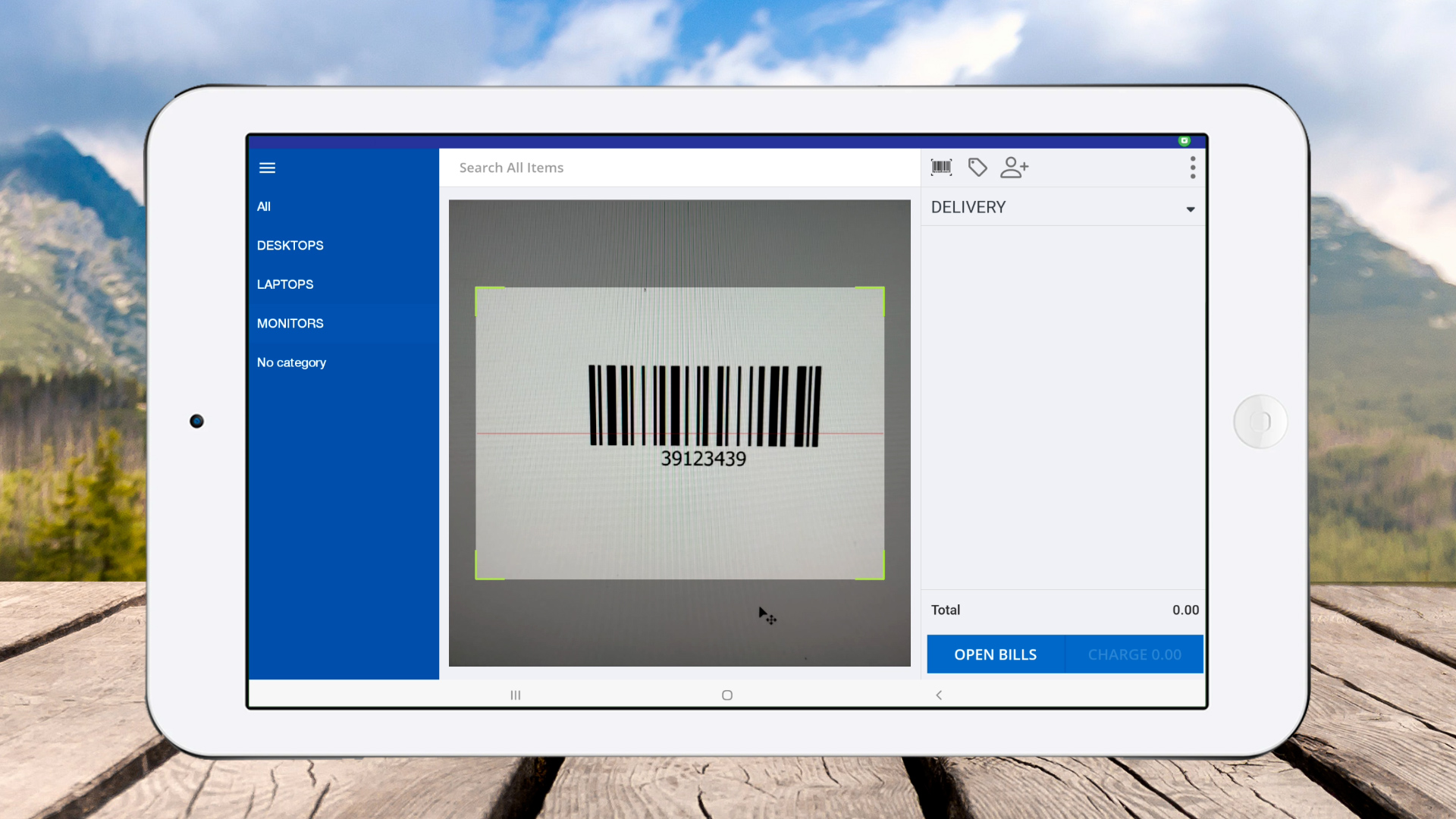Tap the barcode camera preview area
This screenshot has height=819, width=1456.
click(x=679, y=432)
